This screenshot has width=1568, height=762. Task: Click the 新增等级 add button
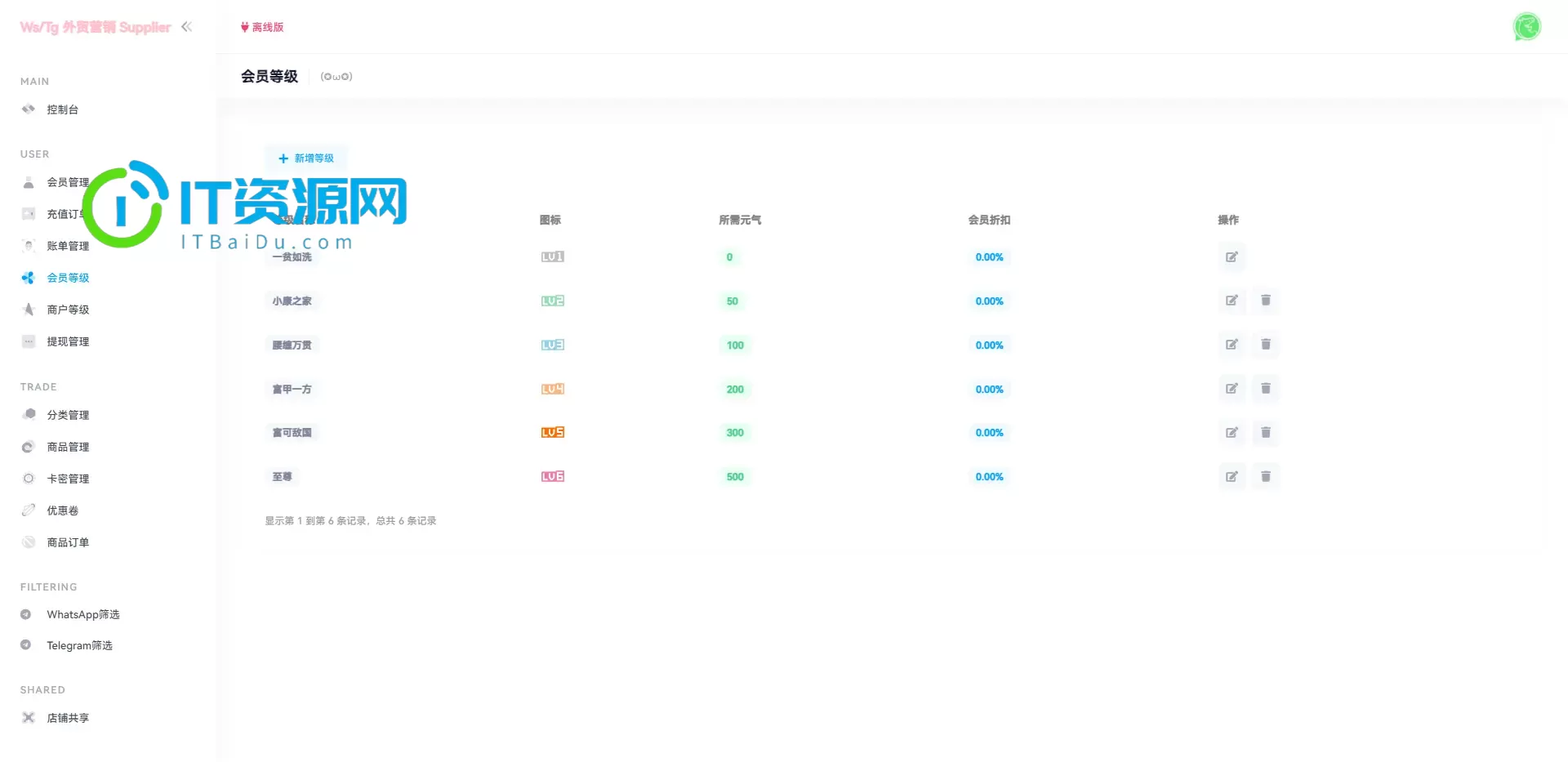[306, 158]
